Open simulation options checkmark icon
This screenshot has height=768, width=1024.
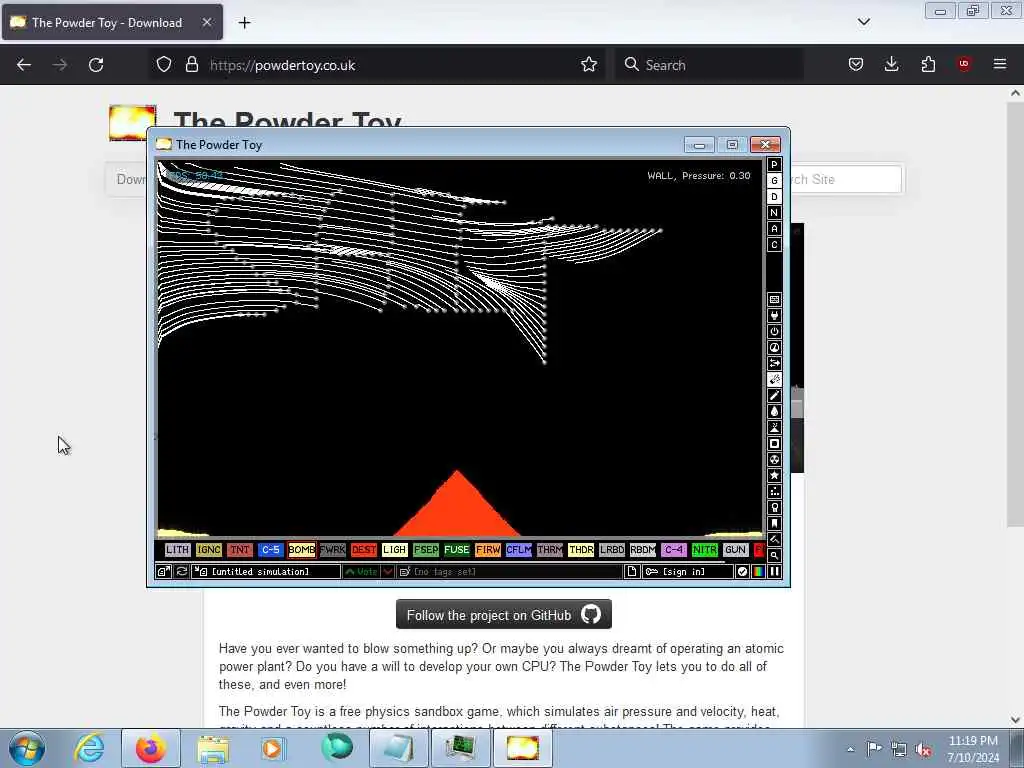(x=742, y=571)
